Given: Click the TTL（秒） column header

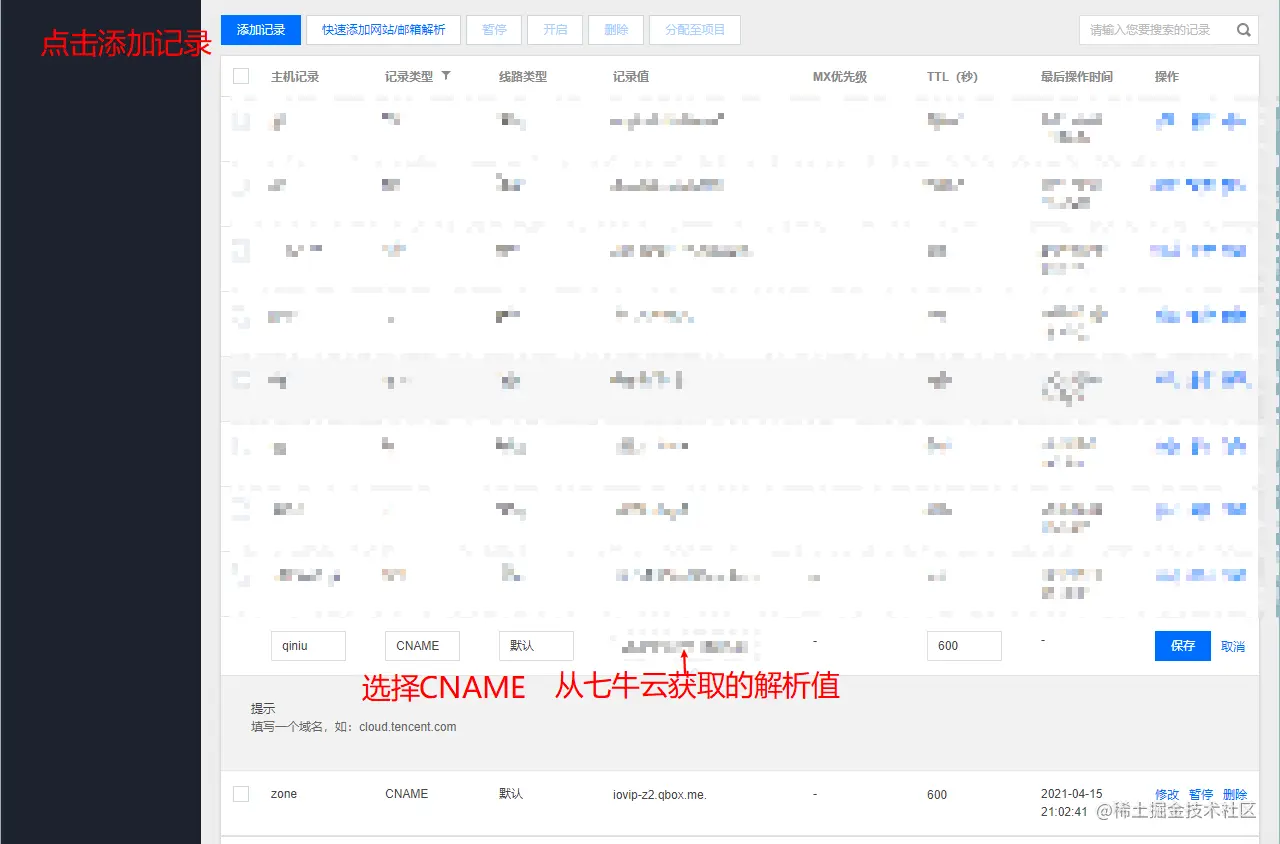Looking at the screenshot, I should [952, 76].
